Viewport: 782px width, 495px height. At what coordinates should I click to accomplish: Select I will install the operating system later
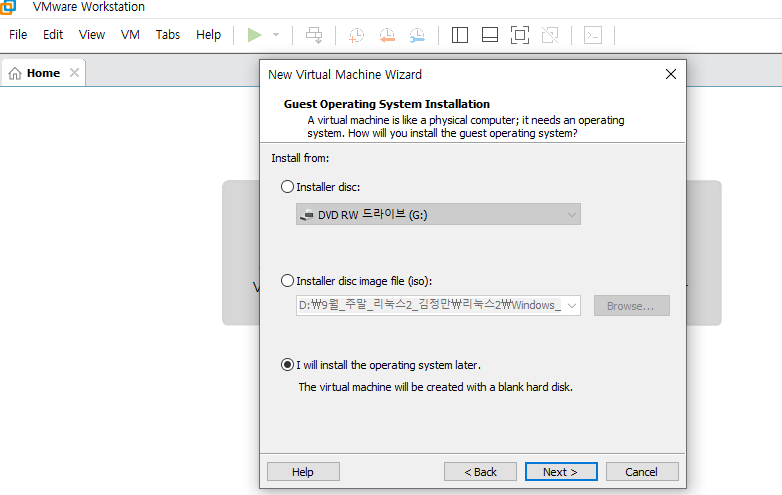click(287, 365)
